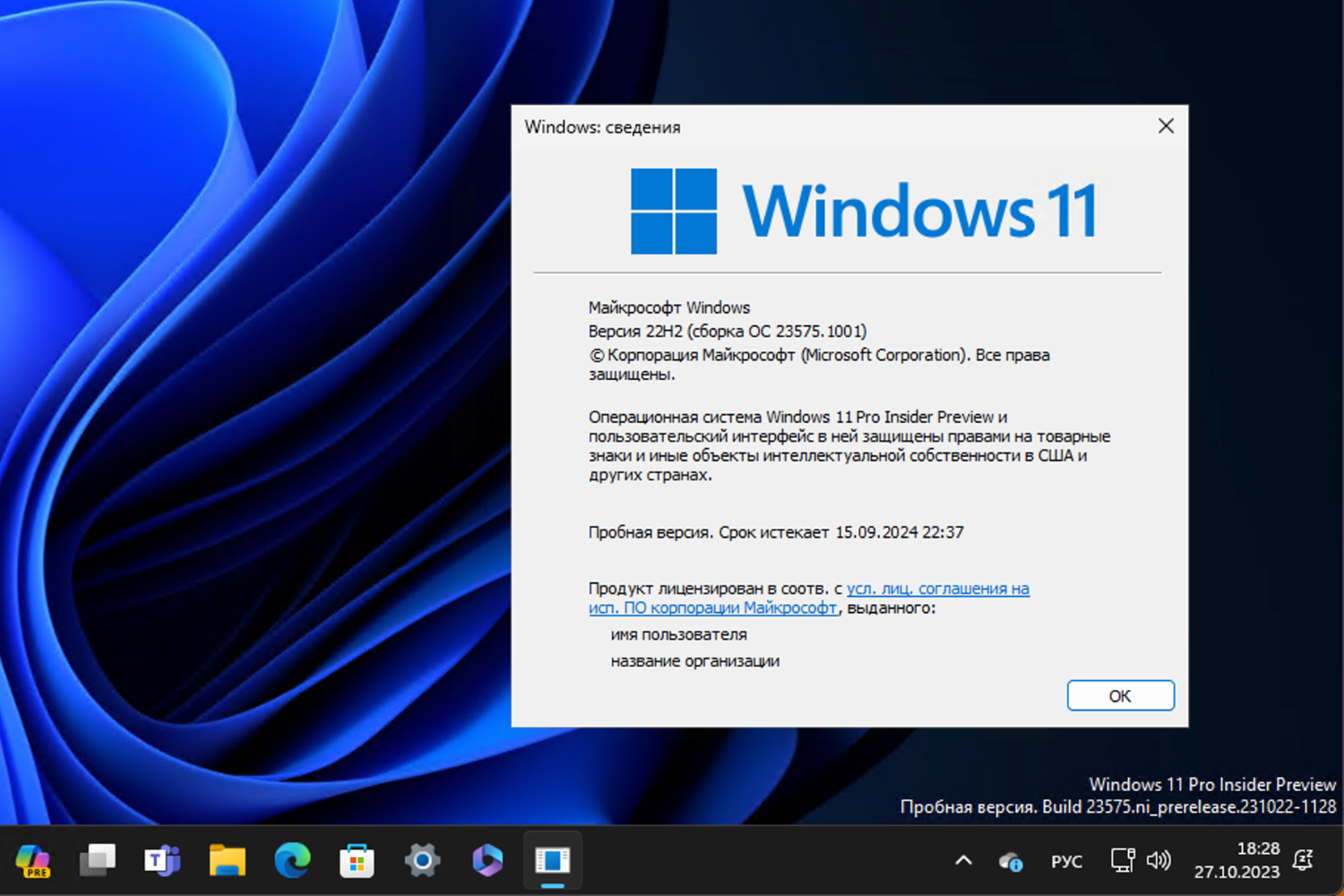Open the РУС language switcher

pos(1066,861)
